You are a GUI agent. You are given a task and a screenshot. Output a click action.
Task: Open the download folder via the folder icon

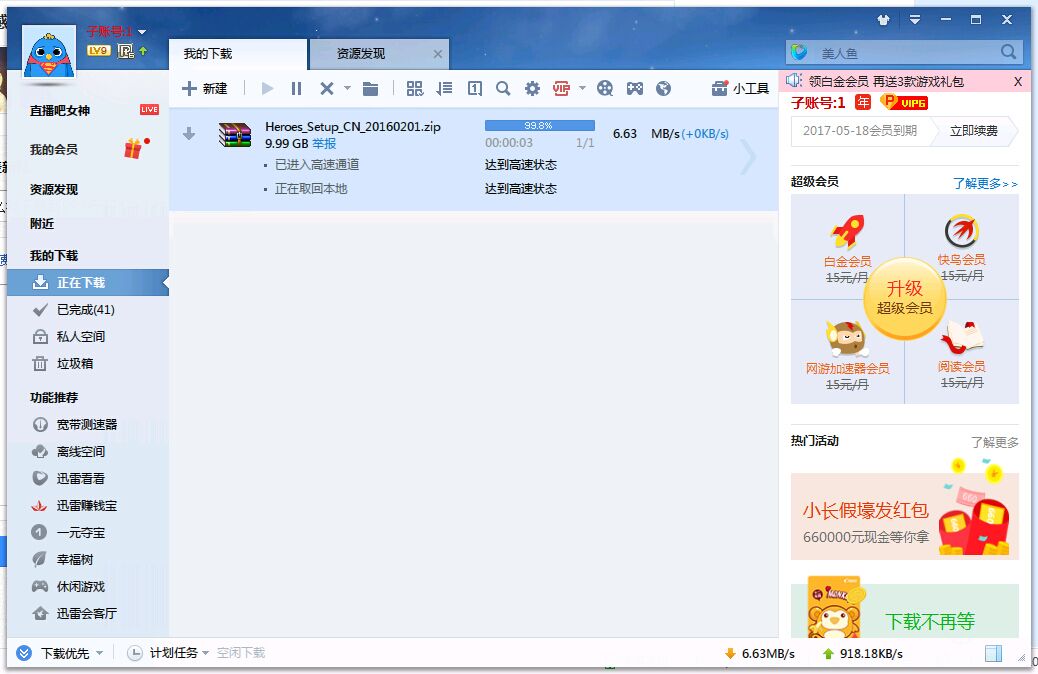pyautogui.click(x=370, y=89)
